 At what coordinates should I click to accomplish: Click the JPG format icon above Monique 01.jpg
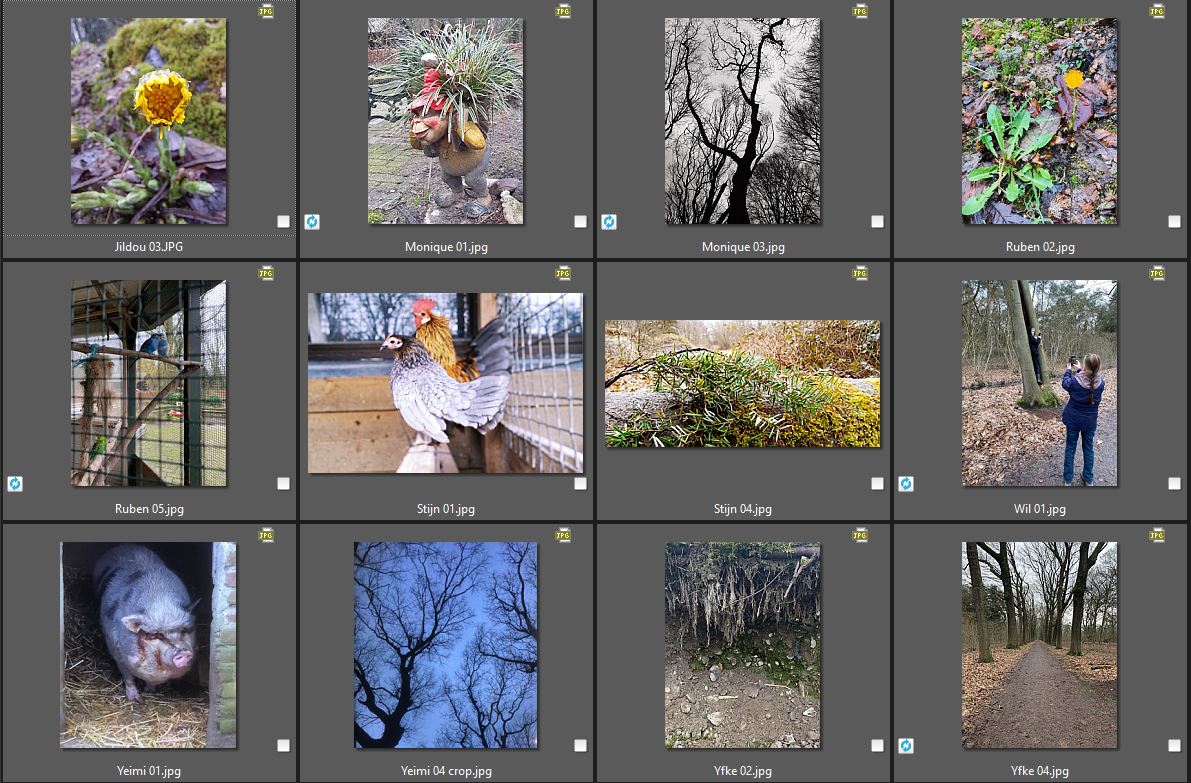pos(563,12)
